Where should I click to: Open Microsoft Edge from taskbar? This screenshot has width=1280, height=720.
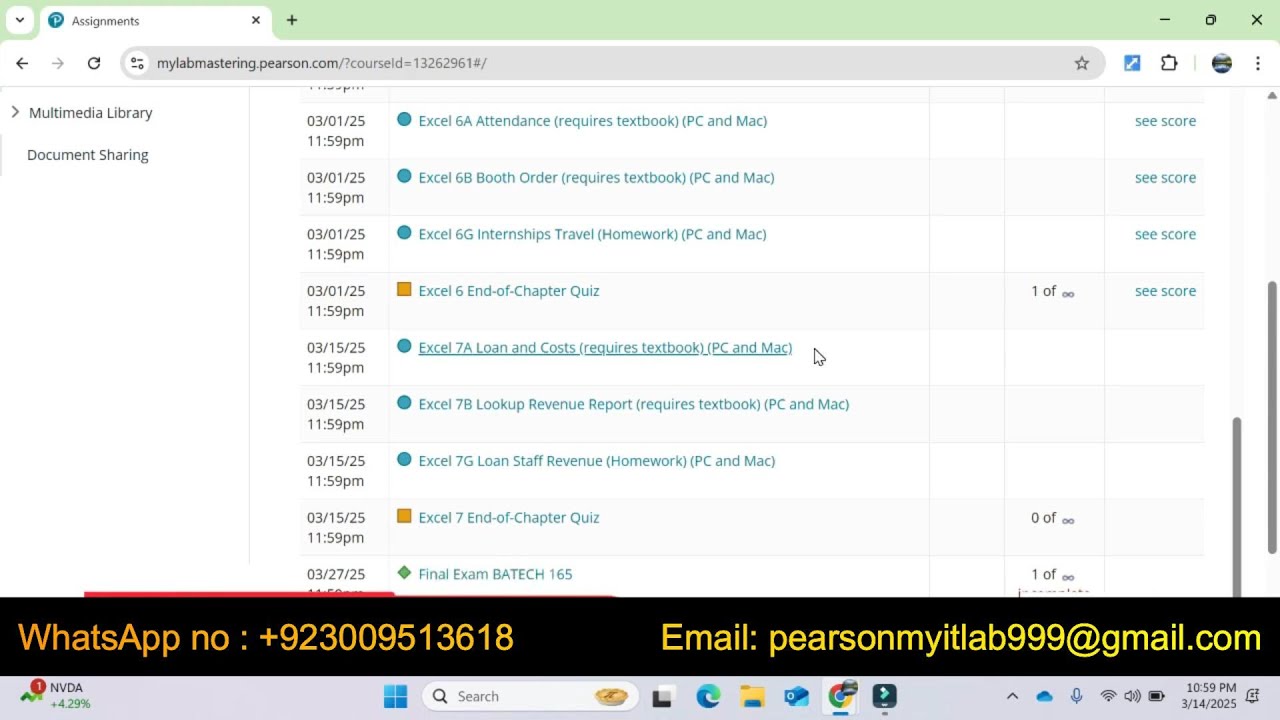pyautogui.click(x=708, y=696)
